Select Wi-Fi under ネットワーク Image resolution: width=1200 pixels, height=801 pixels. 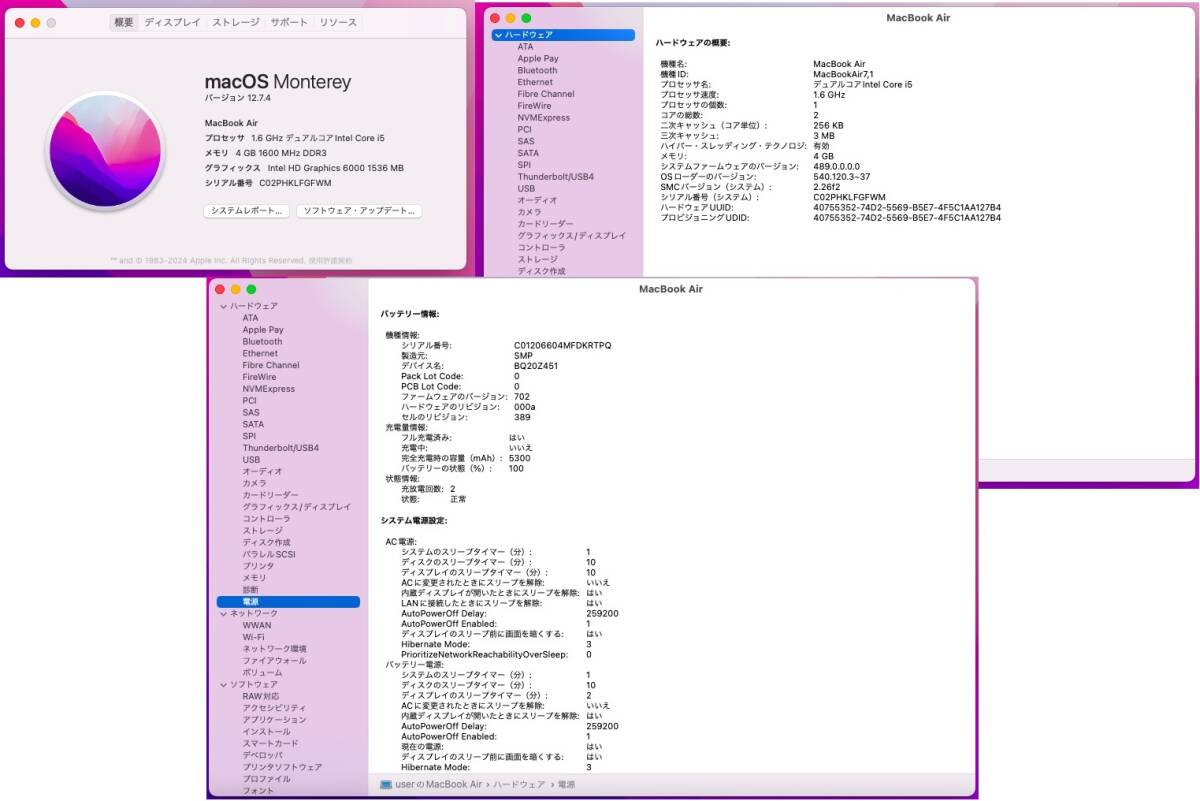[x=253, y=637]
